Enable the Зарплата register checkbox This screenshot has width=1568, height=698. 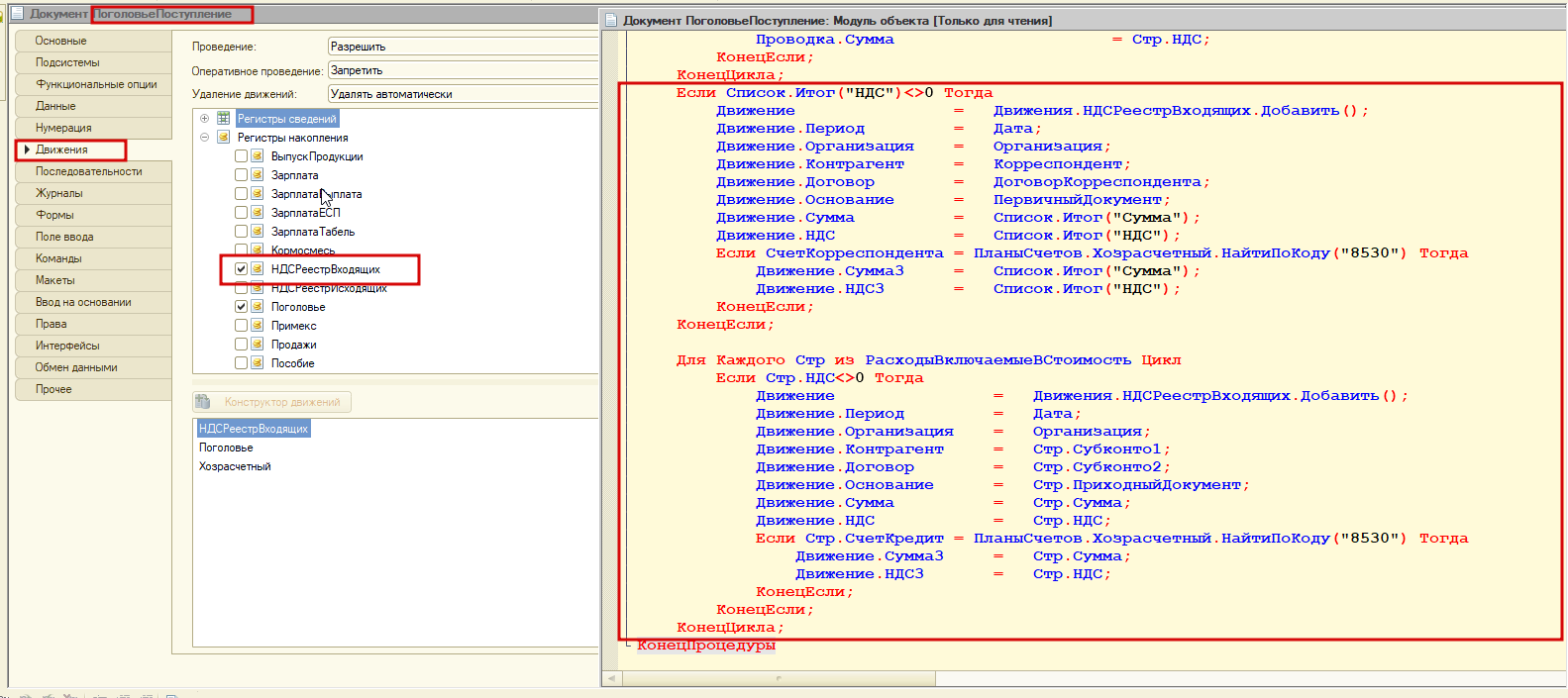(x=241, y=175)
